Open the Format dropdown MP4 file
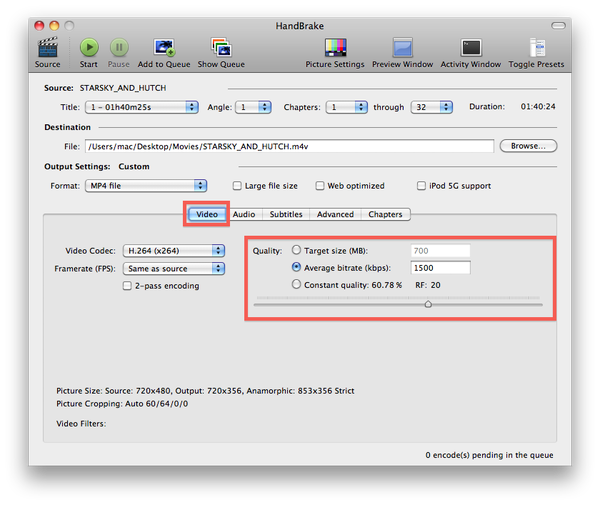 146,186
